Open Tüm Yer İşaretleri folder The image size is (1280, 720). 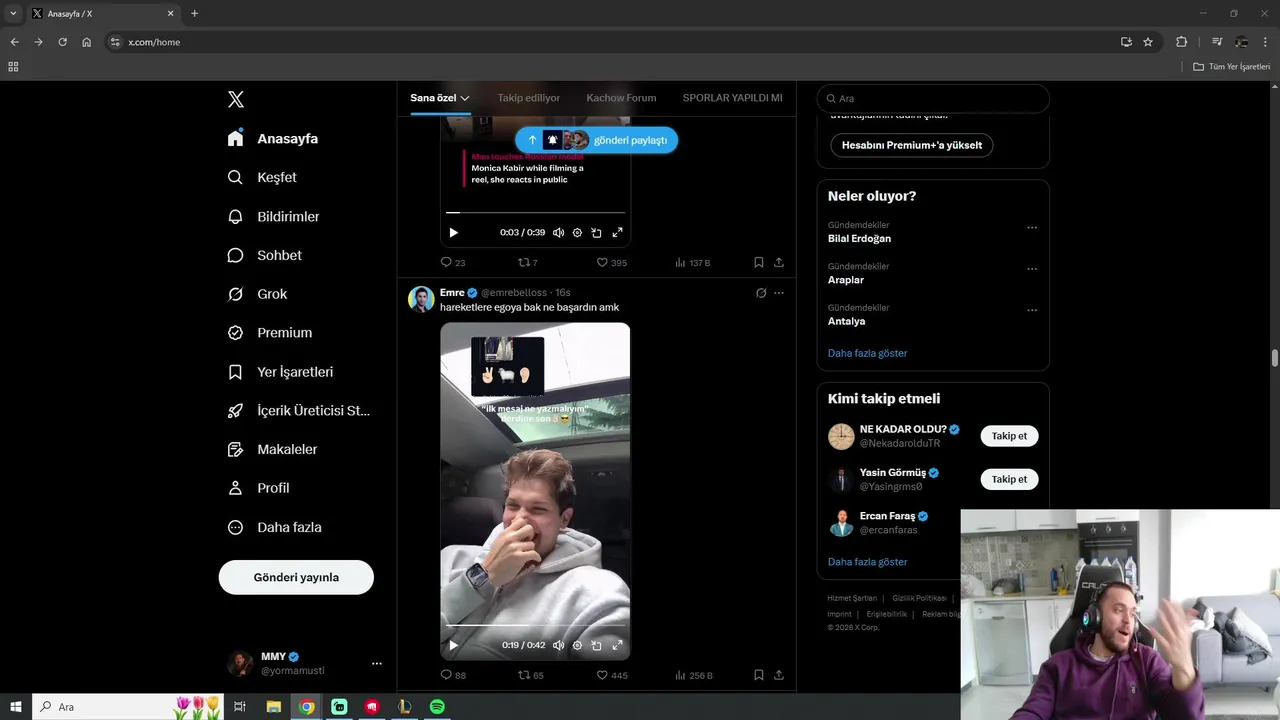pos(1232,66)
